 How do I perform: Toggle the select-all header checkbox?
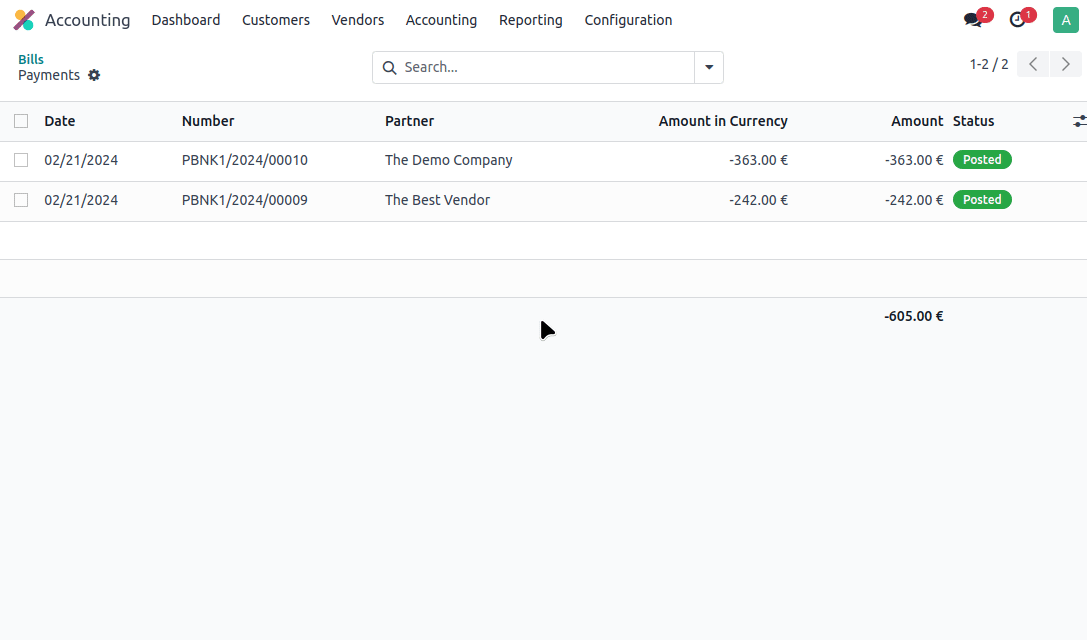[x=21, y=121]
